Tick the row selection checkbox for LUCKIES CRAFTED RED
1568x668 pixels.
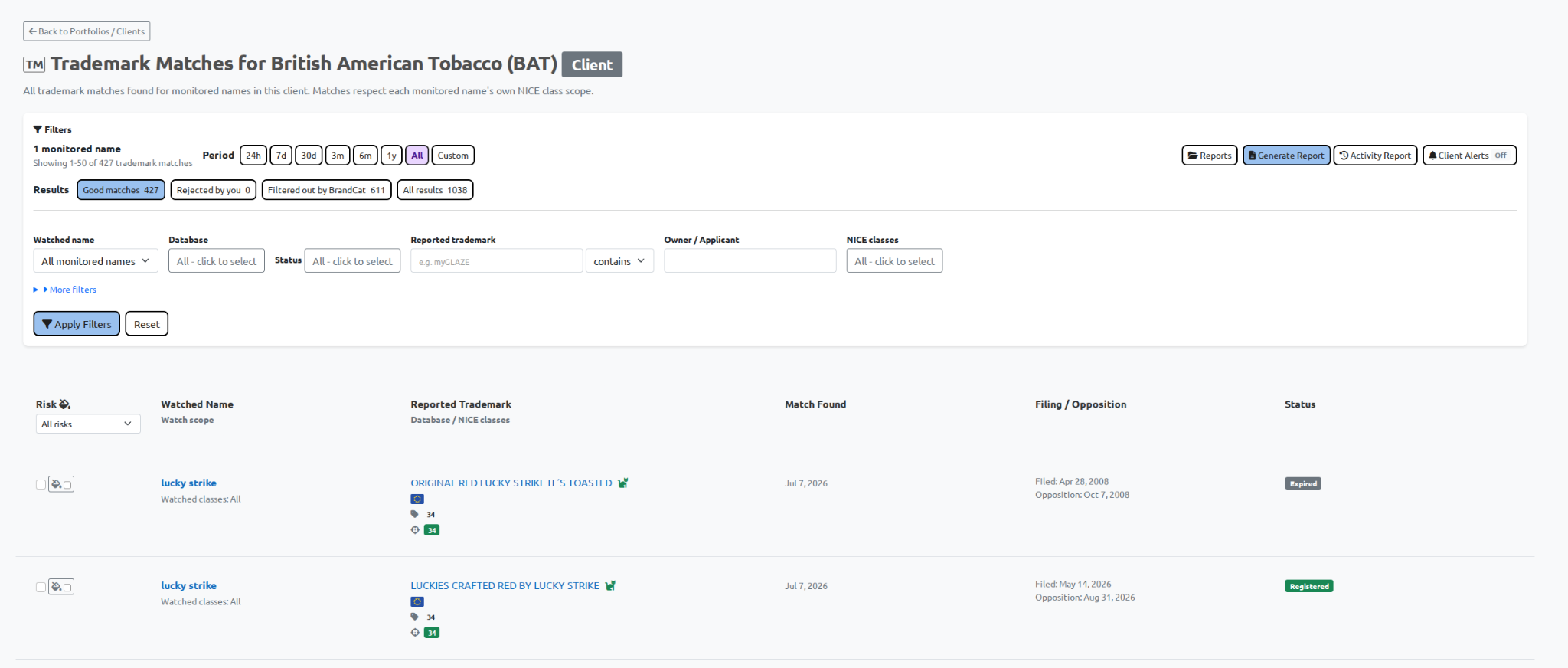pyautogui.click(x=41, y=587)
